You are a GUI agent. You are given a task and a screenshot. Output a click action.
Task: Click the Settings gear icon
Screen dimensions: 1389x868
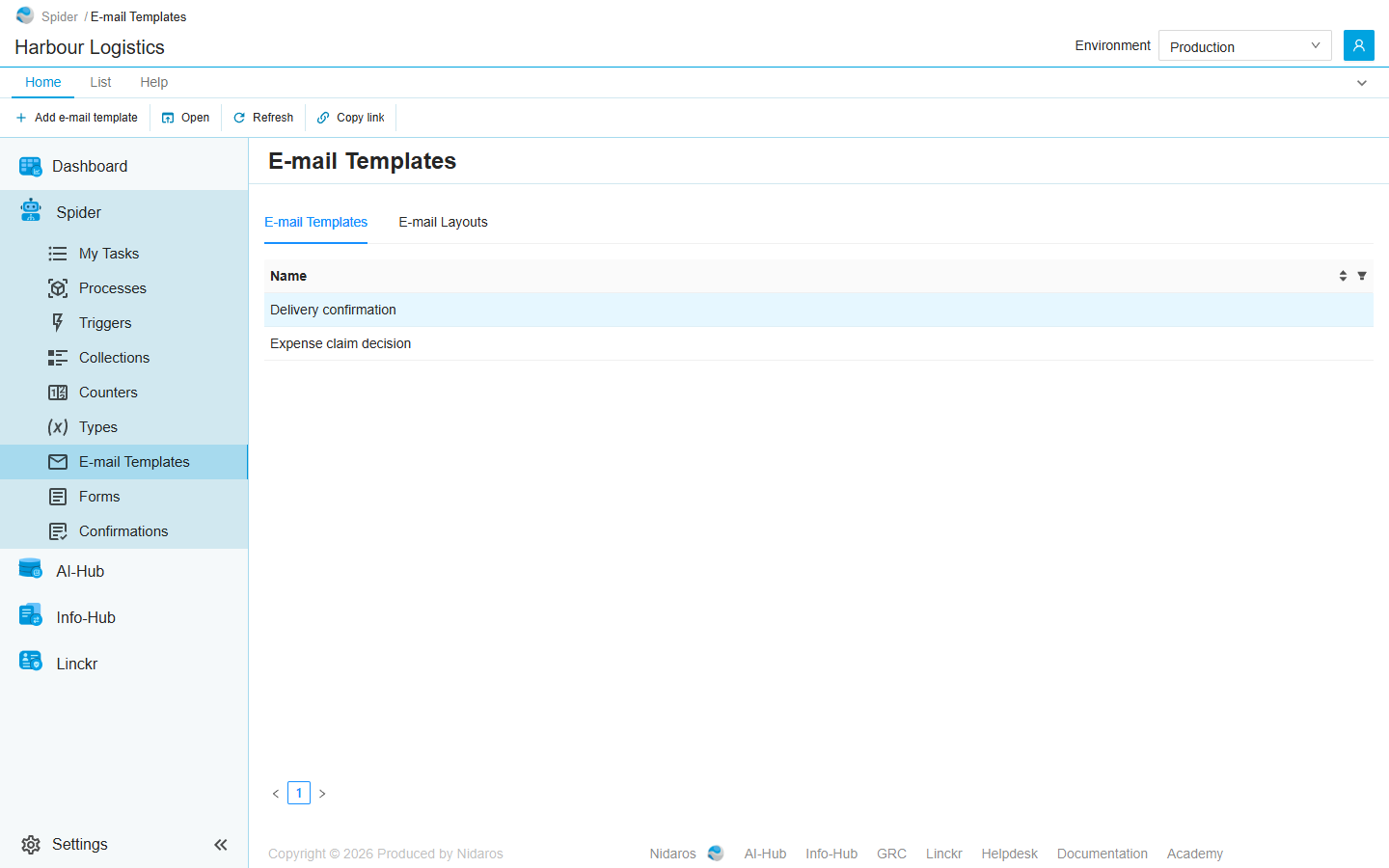[31, 845]
